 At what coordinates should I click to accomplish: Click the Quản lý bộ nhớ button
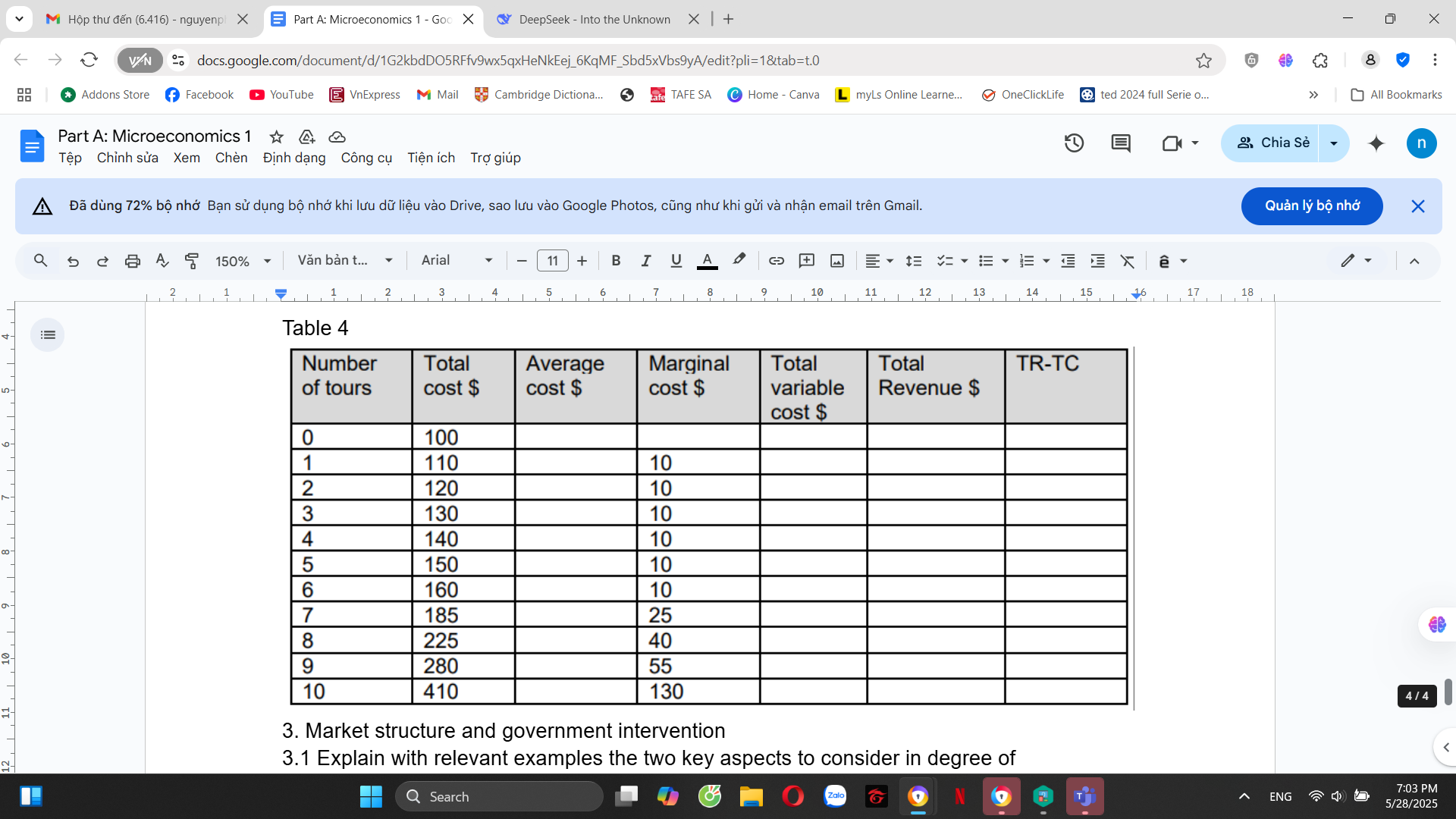click(1311, 206)
